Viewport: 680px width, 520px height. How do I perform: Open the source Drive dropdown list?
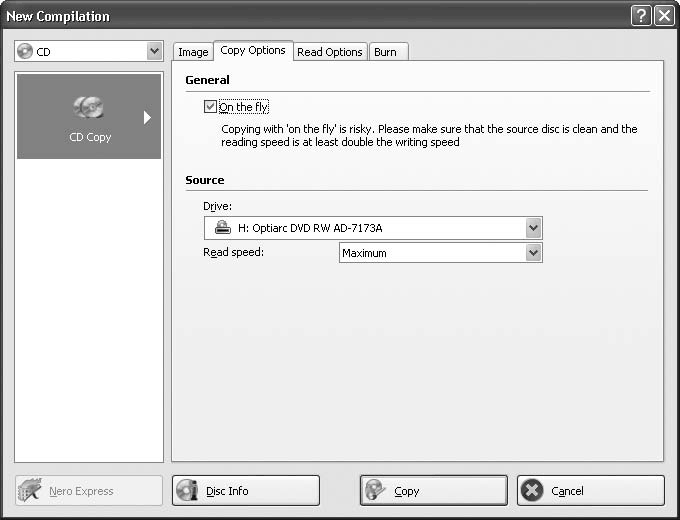coord(534,228)
